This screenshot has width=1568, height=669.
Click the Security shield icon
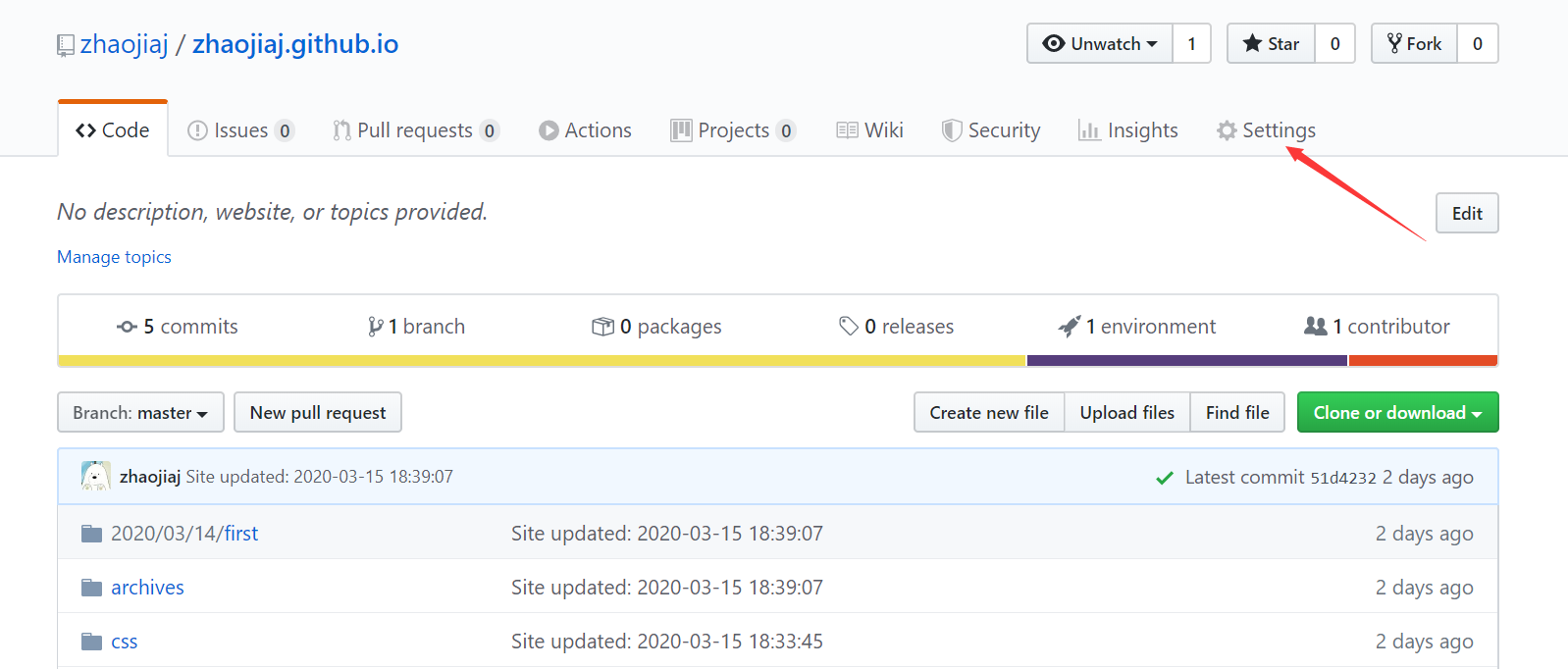coord(951,130)
